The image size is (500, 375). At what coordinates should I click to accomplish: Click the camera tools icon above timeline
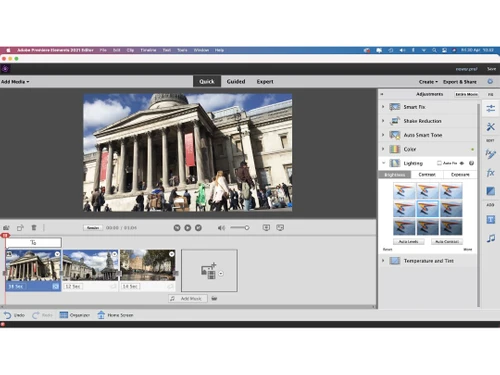(6, 228)
